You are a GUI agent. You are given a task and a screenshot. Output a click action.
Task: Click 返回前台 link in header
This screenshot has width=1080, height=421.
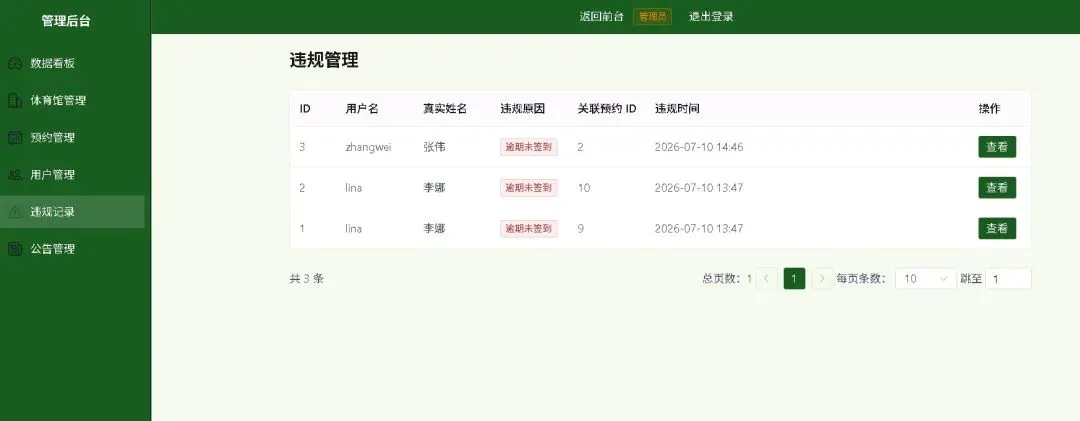tap(601, 17)
